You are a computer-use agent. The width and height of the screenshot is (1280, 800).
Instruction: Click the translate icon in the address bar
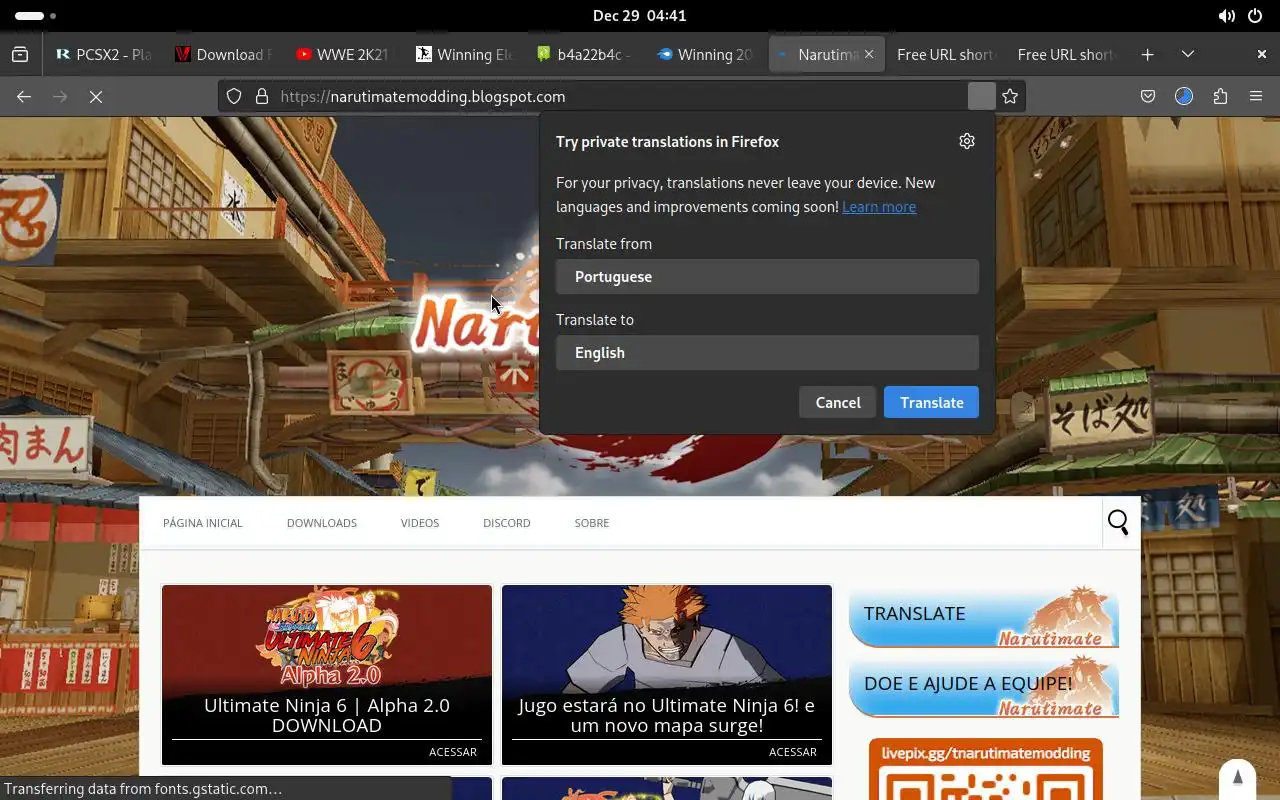pyautogui.click(x=982, y=97)
